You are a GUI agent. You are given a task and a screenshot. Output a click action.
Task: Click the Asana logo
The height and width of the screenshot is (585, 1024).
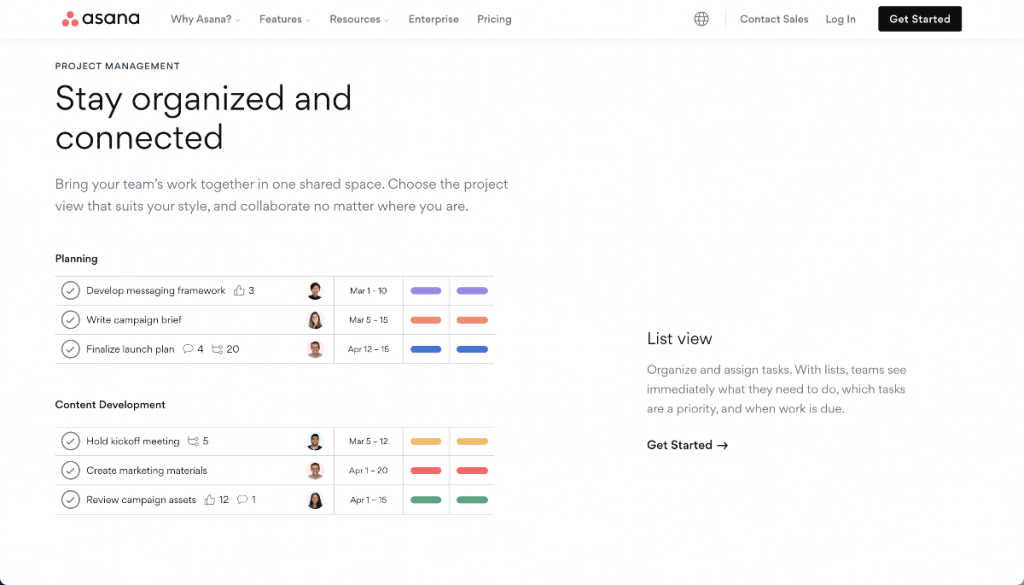coord(100,18)
